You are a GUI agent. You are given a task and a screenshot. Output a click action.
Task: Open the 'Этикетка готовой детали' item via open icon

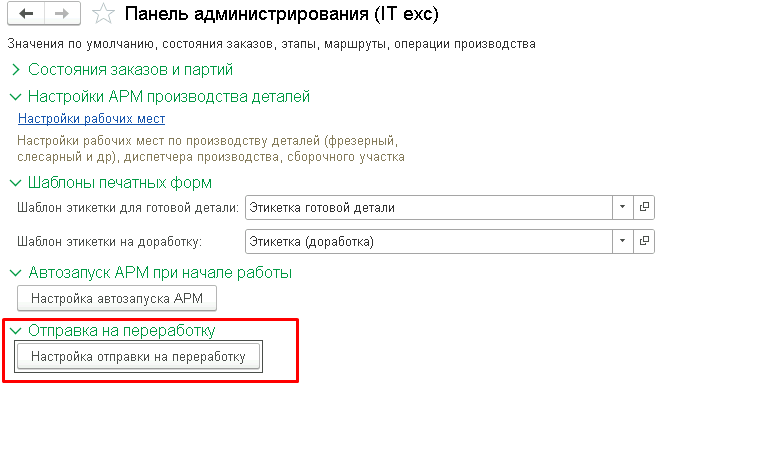[x=645, y=207]
